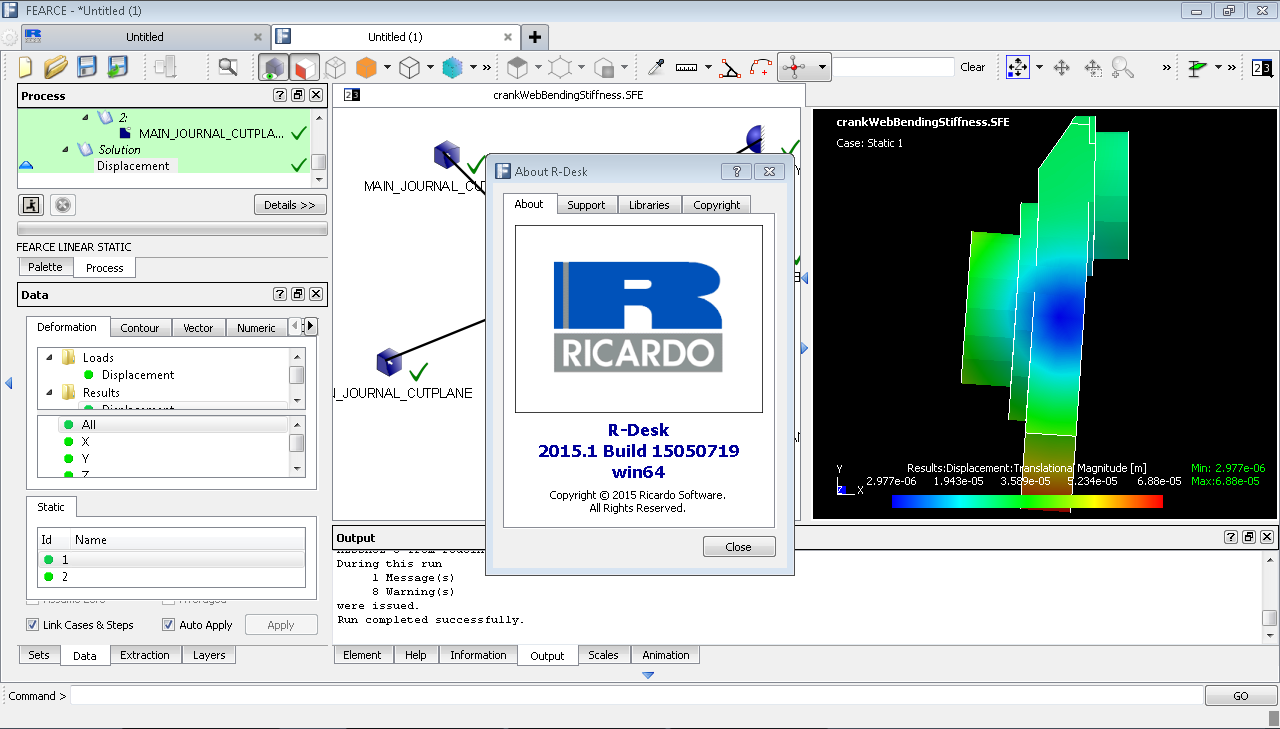The image size is (1280, 729).
Task: Click the wireframe cube outline icon
Action: (x=409, y=67)
